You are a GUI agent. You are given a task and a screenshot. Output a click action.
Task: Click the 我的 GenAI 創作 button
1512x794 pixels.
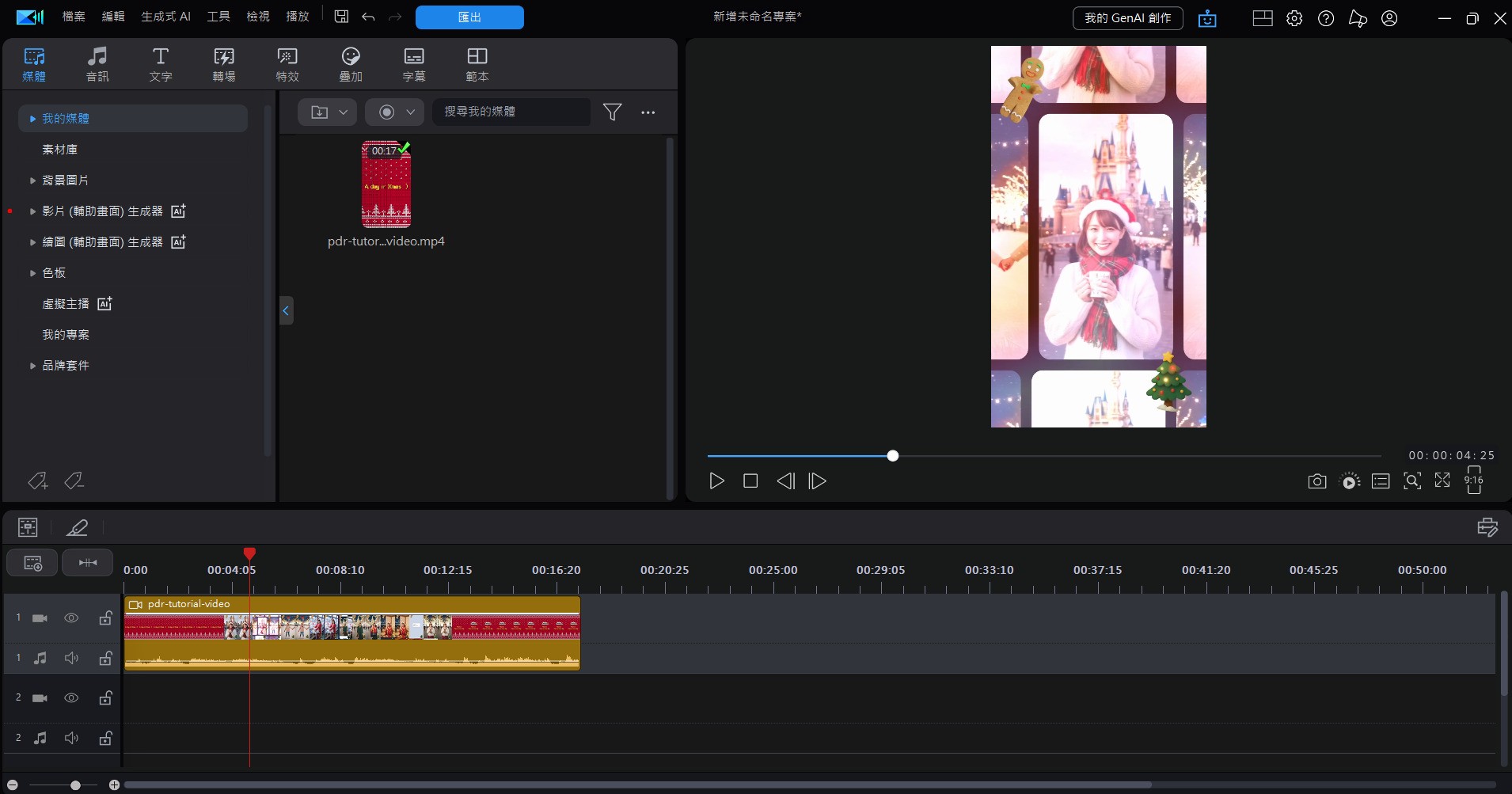pyautogui.click(x=1127, y=18)
